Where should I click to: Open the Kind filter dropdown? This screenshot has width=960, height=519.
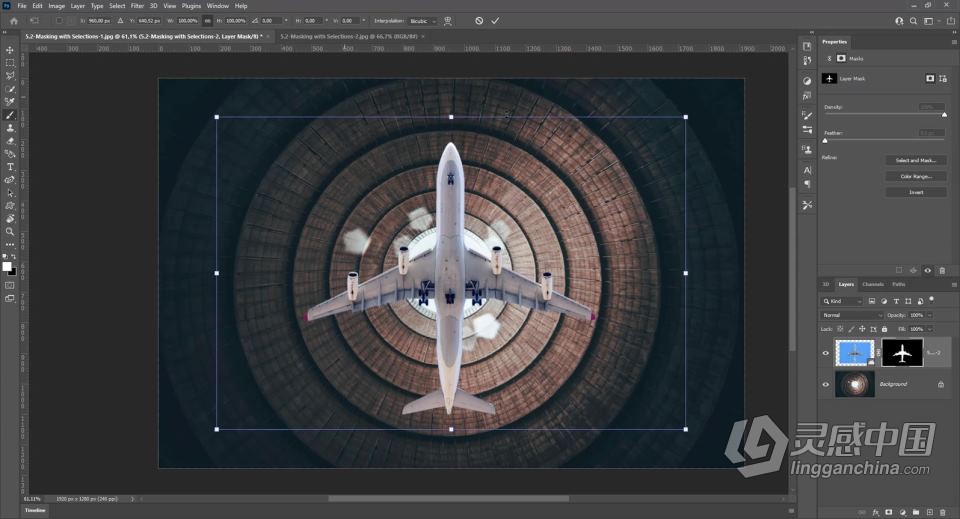pos(842,301)
